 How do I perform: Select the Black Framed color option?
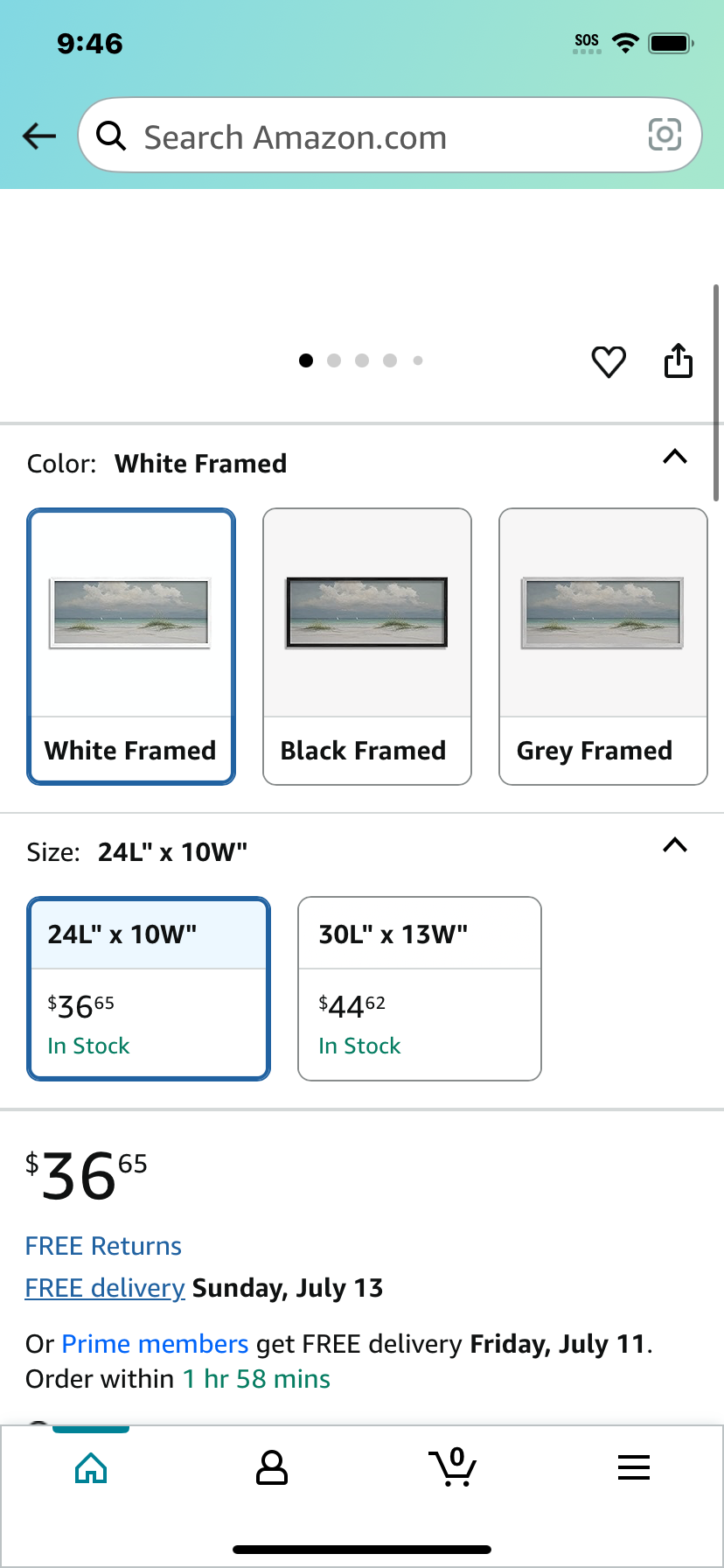367,647
